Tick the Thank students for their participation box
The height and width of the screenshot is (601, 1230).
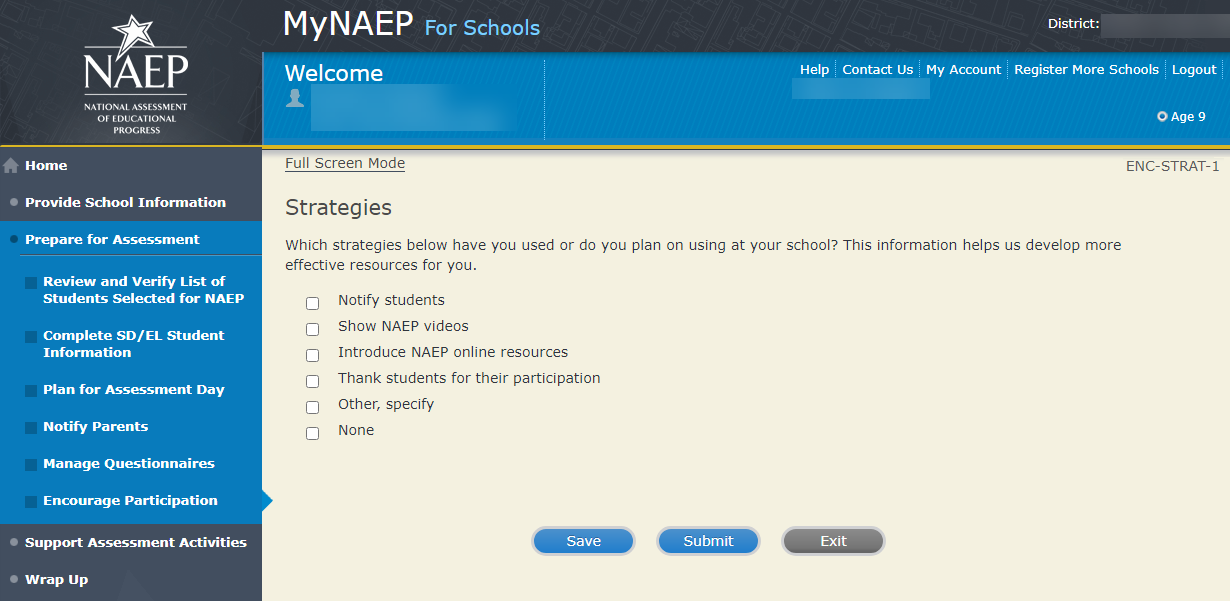313,381
